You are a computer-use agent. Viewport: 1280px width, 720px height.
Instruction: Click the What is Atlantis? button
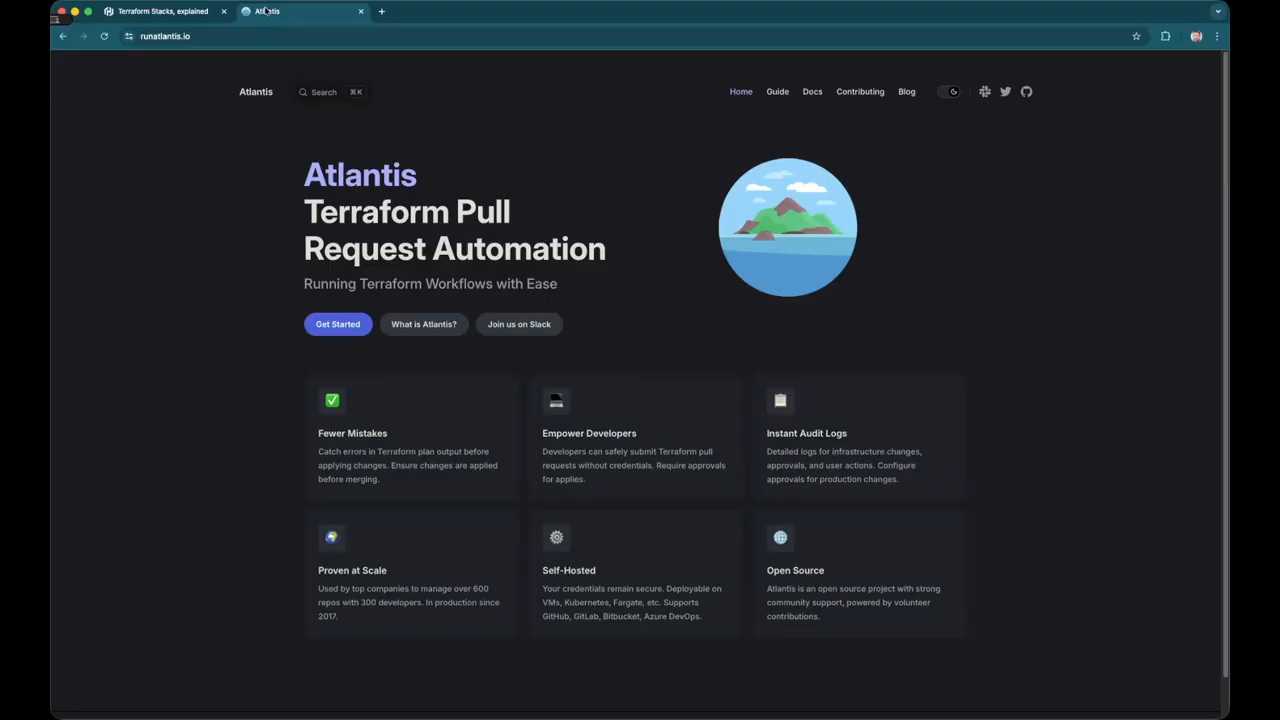pos(423,324)
